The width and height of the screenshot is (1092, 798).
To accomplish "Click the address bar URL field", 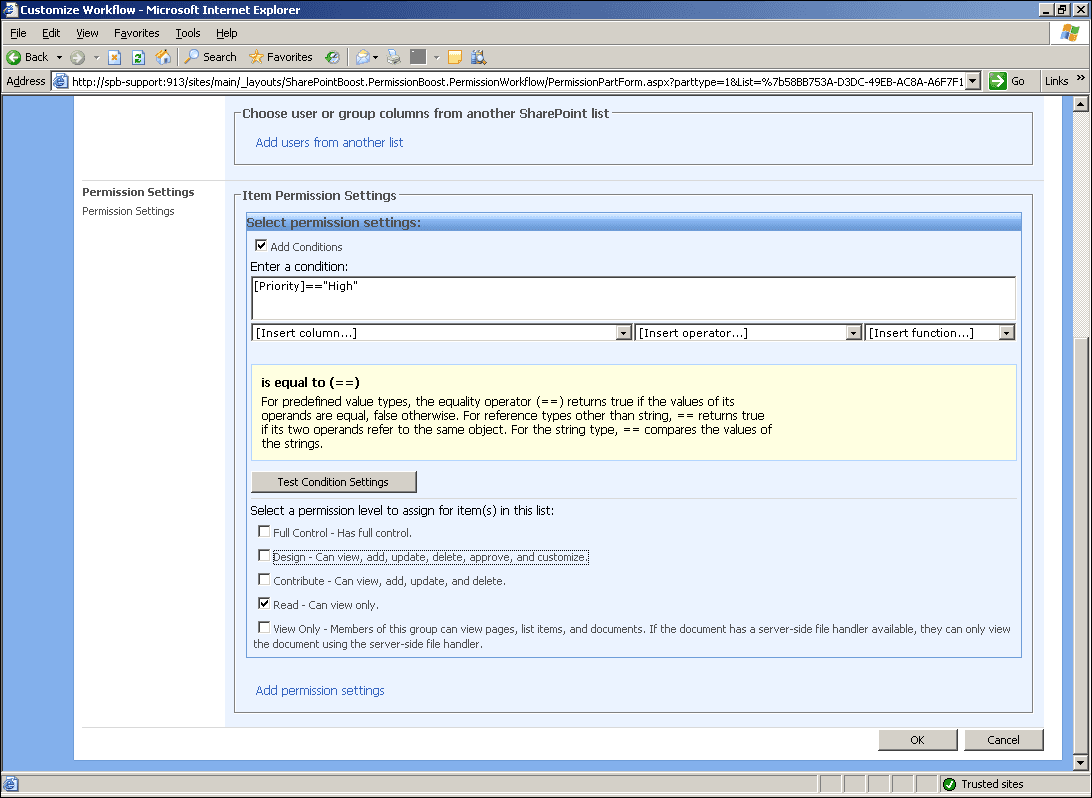I will [x=517, y=81].
